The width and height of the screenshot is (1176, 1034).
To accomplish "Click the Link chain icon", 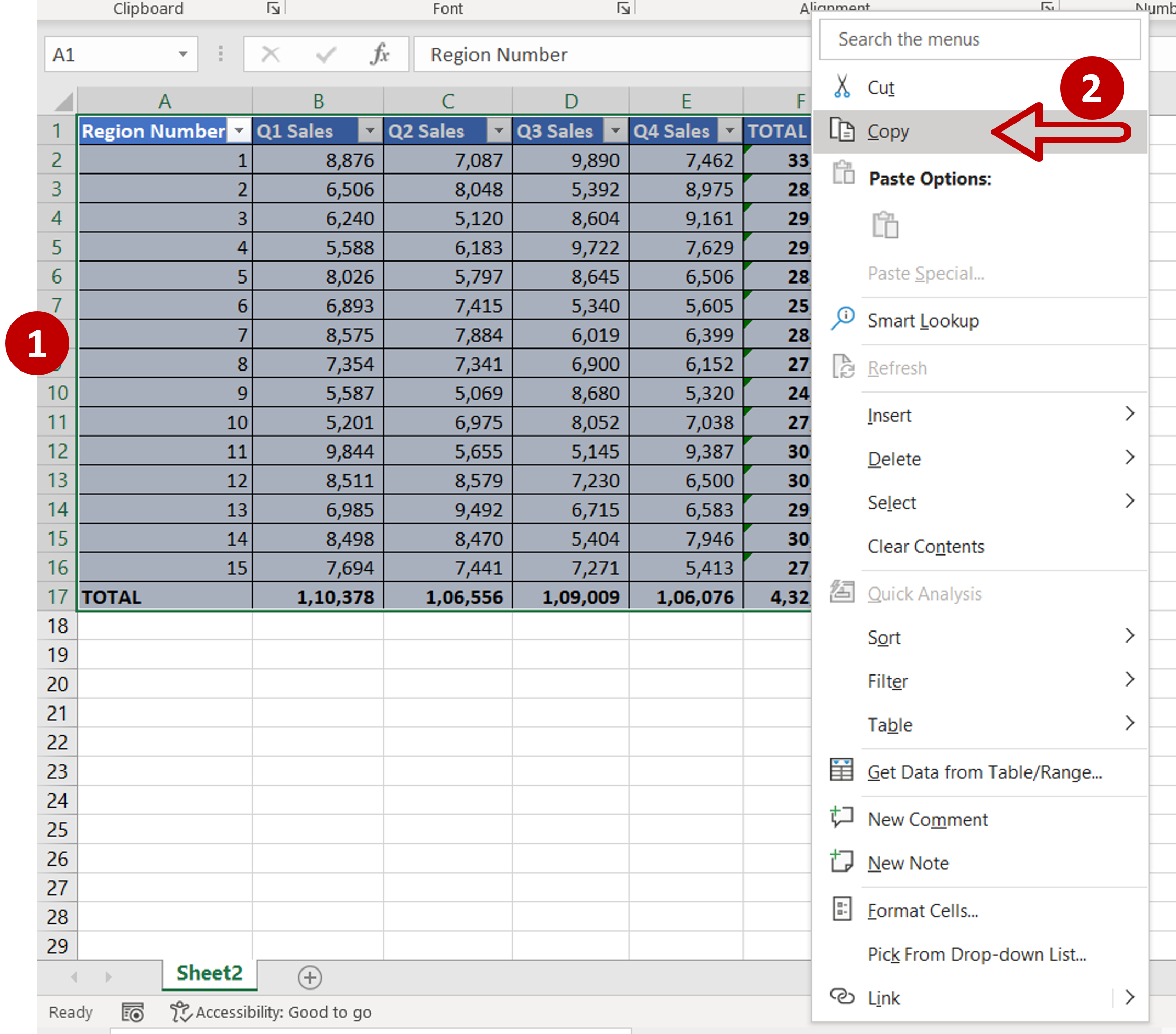I will coord(841,996).
